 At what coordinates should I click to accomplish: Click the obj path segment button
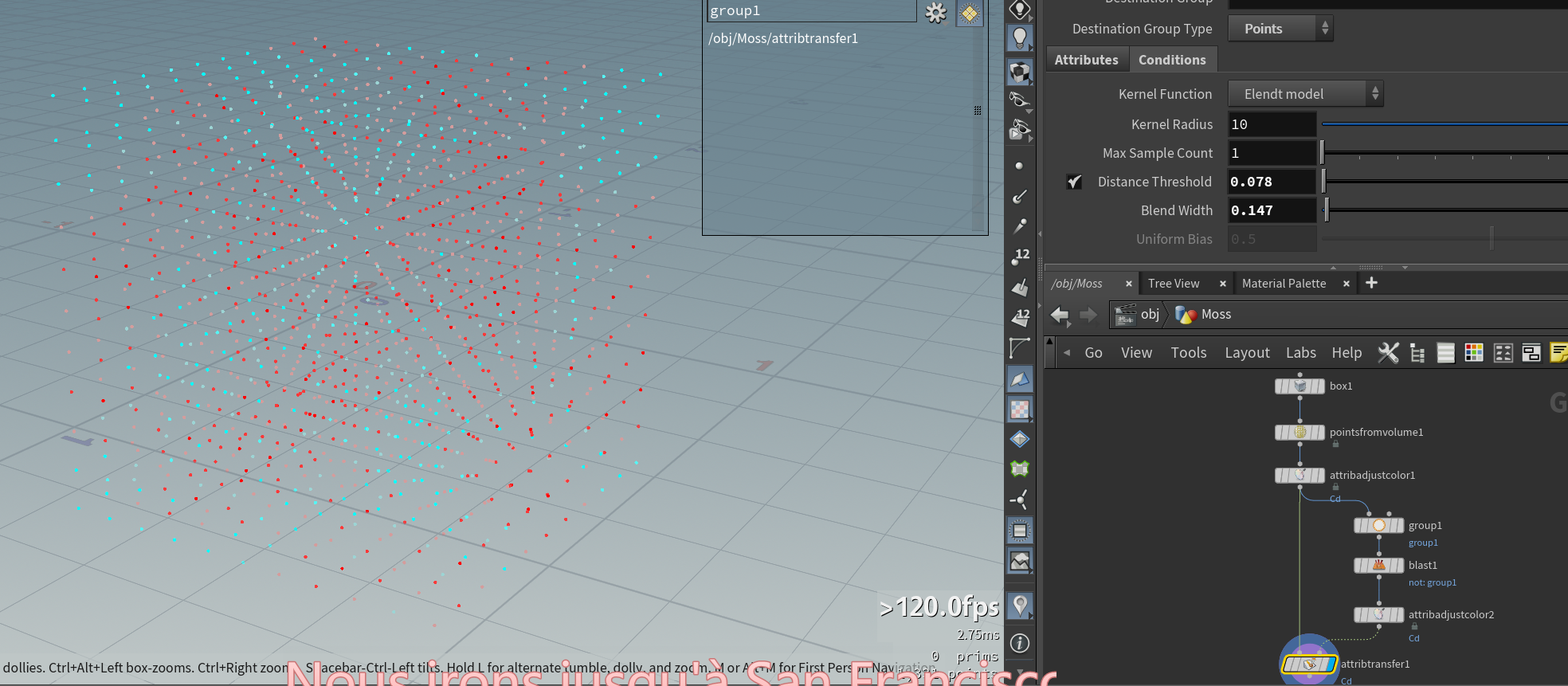[1139, 315]
